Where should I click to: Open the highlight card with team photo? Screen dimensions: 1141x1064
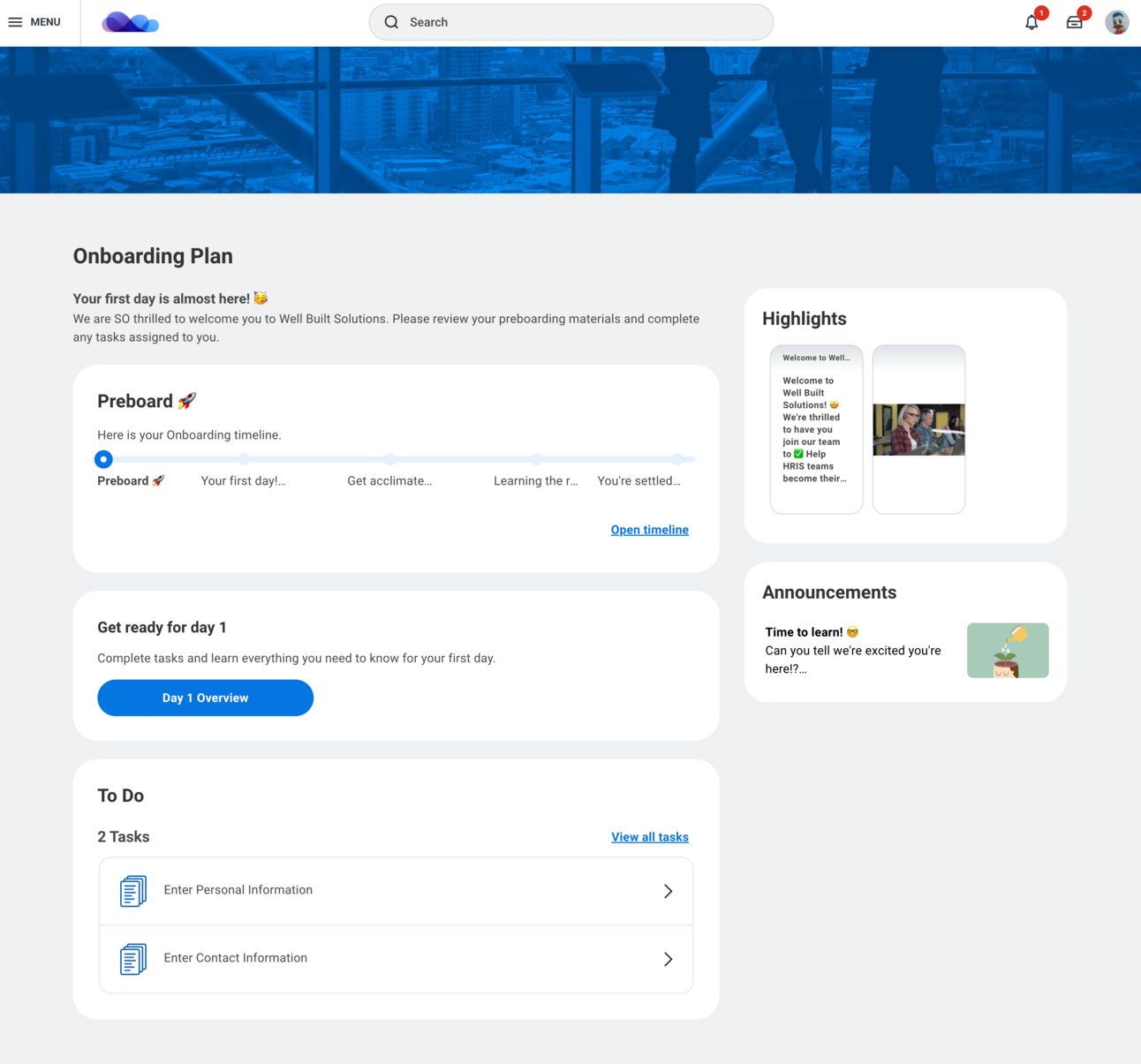coord(918,429)
